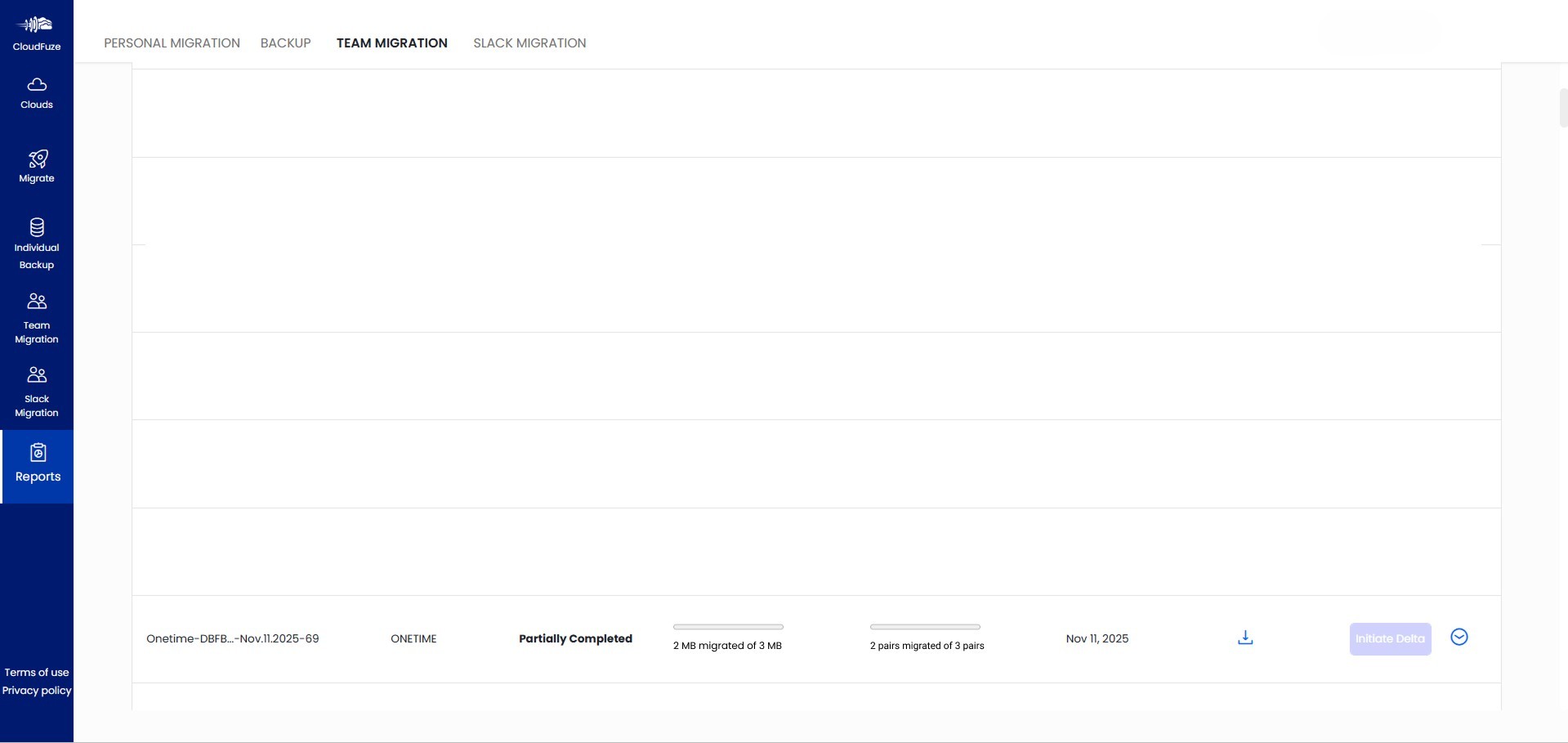Select the Team Migration tab

[x=392, y=43]
